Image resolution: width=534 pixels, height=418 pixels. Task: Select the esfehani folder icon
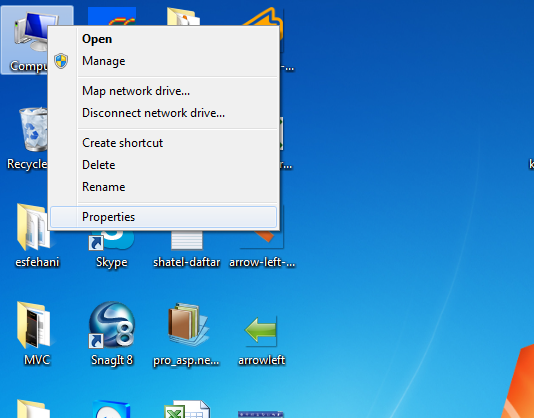click(33, 227)
